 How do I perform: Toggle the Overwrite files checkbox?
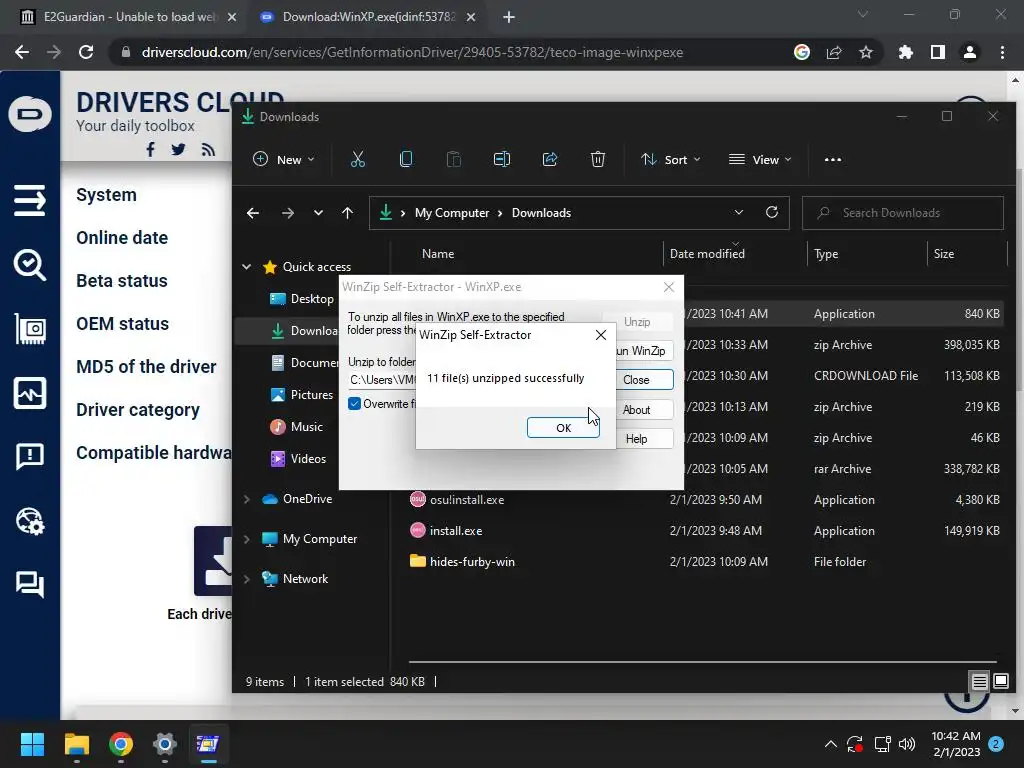coord(355,404)
